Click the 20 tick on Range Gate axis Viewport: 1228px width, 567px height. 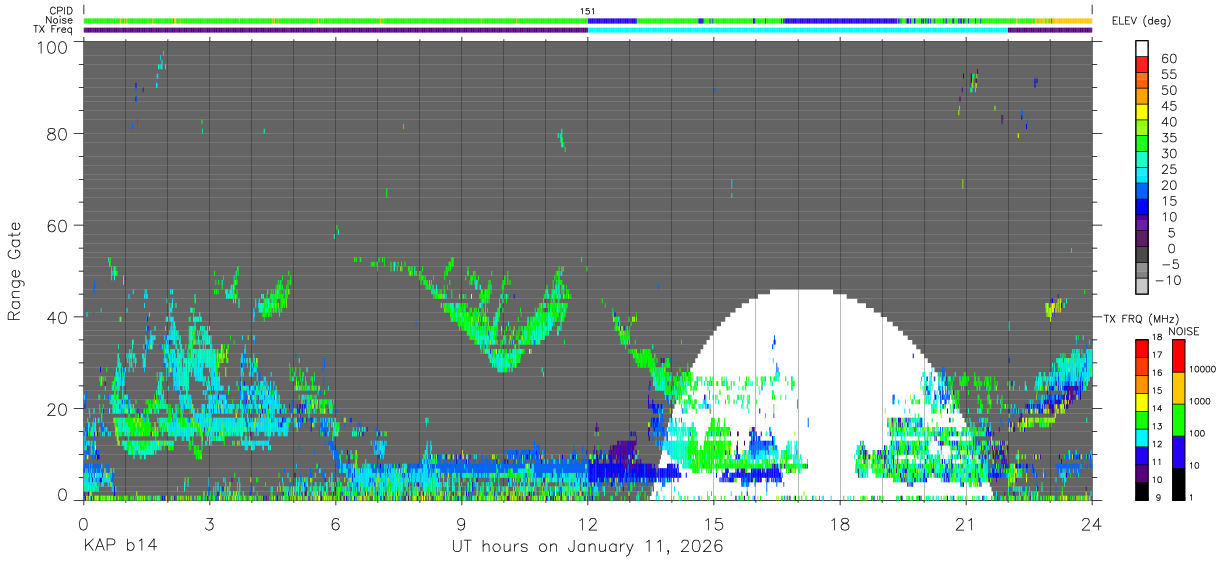click(x=57, y=409)
